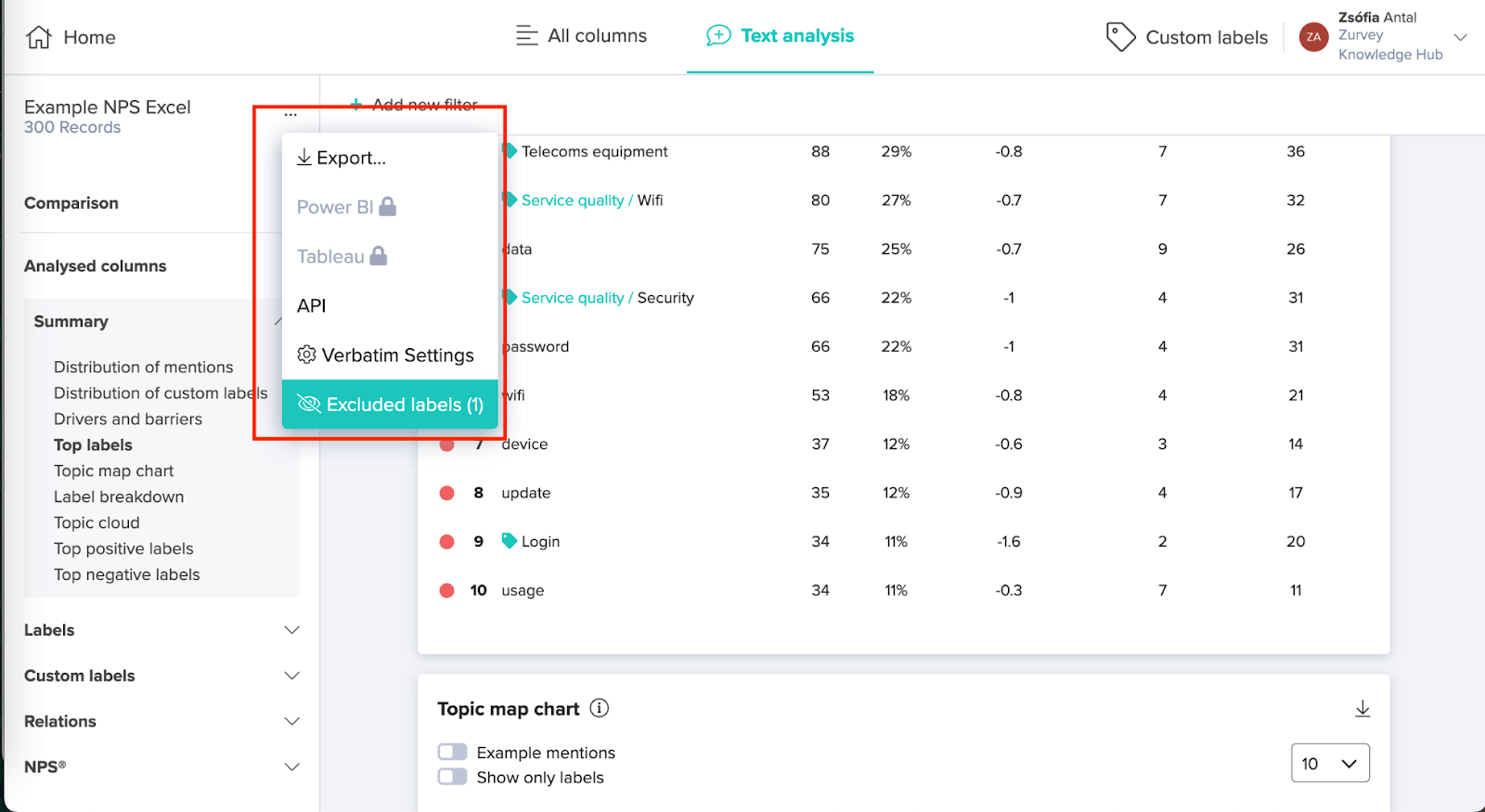Open Excluded labels (1) menu entry

pyautogui.click(x=390, y=405)
